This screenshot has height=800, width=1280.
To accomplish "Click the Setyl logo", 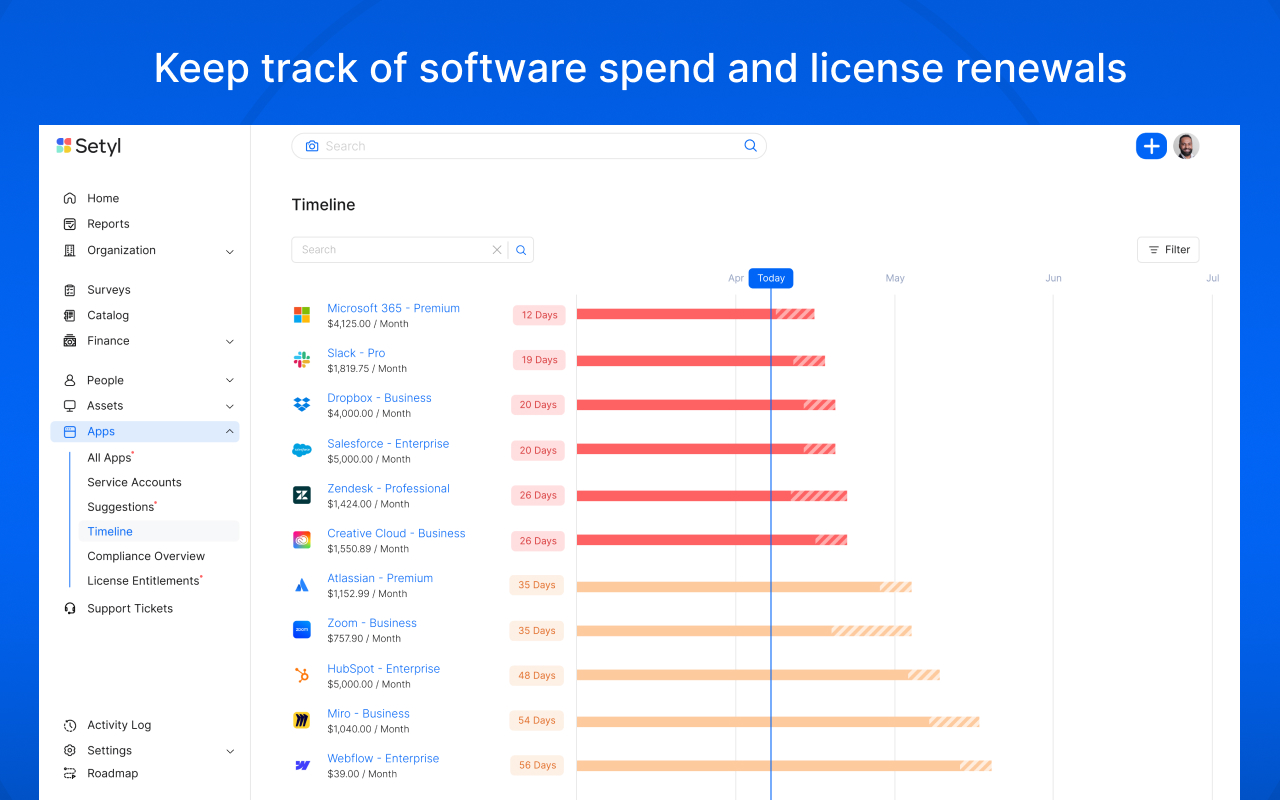I will coord(89,146).
